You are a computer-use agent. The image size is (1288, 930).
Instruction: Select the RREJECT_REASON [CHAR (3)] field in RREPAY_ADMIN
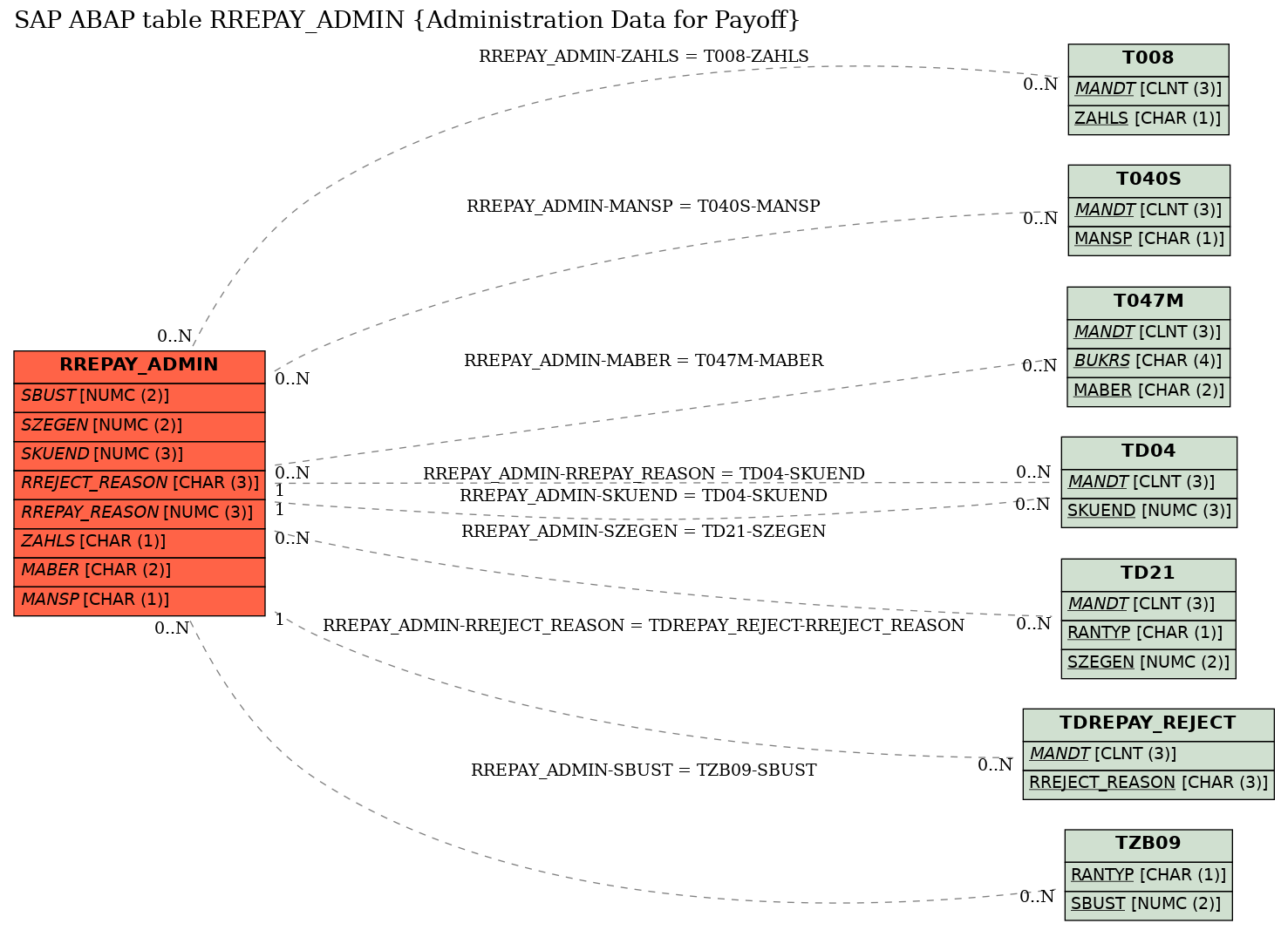pos(140,484)
